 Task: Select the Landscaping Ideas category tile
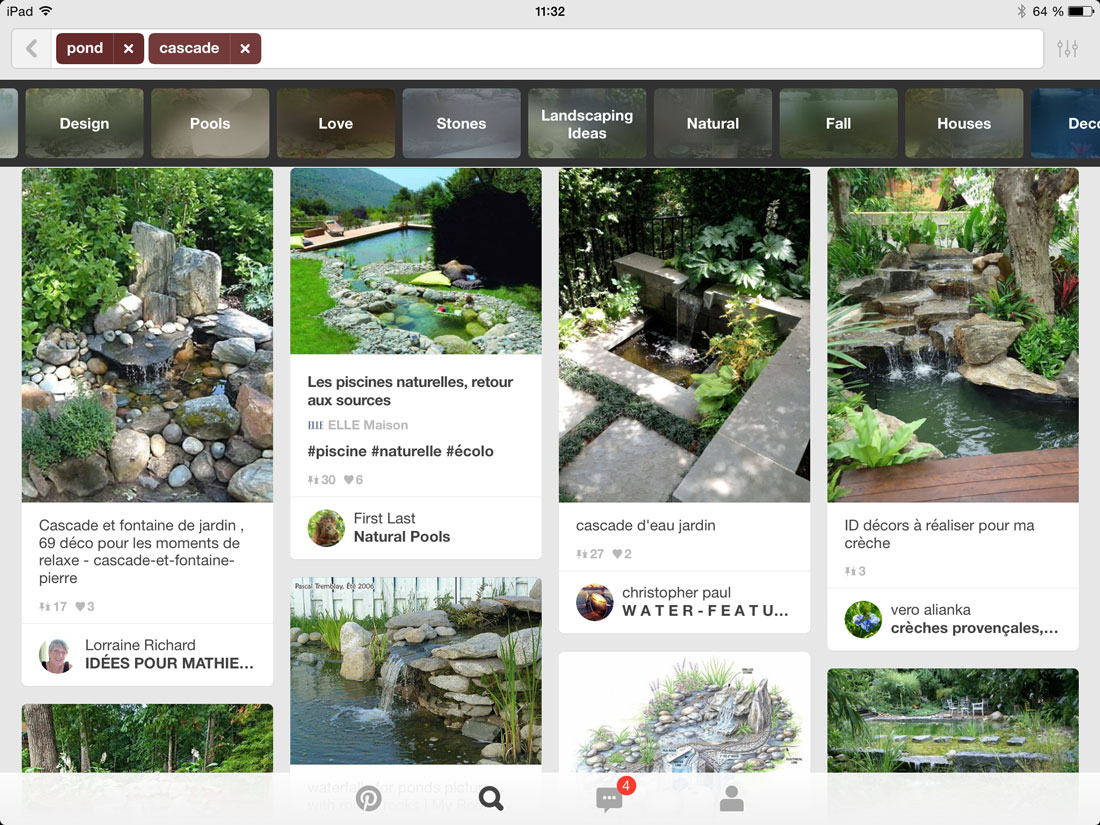pos(586,123)
